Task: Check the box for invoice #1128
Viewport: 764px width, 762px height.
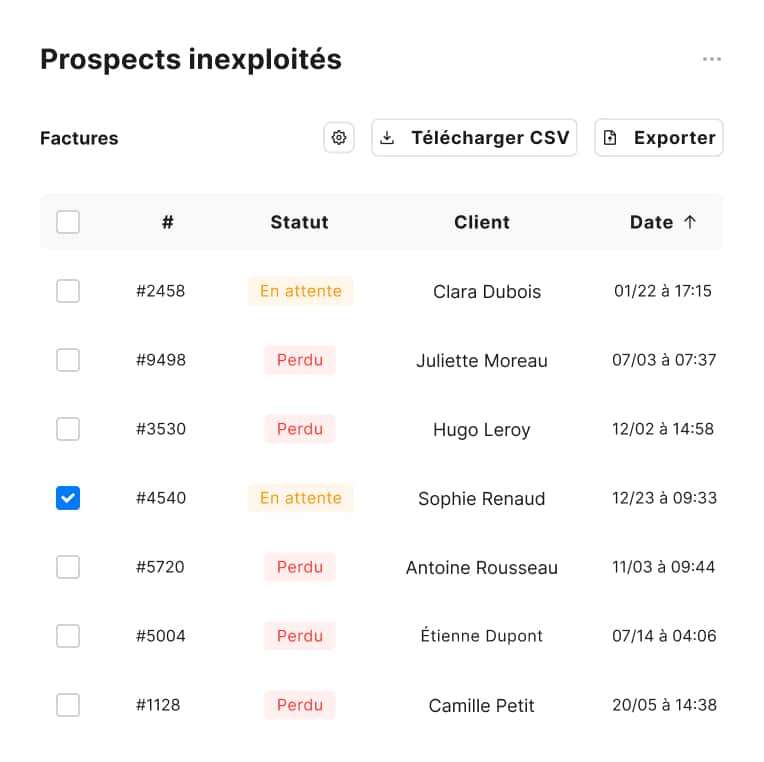Action: click(68, 705)
